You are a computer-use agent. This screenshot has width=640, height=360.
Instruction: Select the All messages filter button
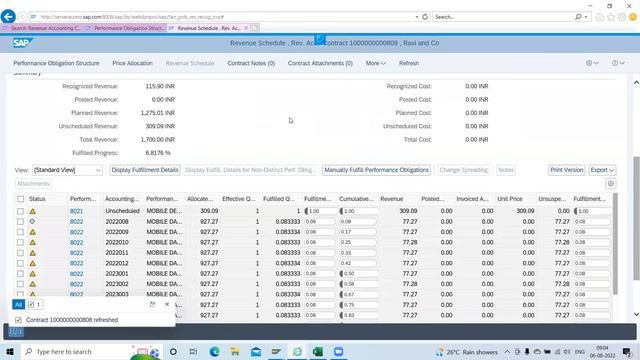pos(18,304)
